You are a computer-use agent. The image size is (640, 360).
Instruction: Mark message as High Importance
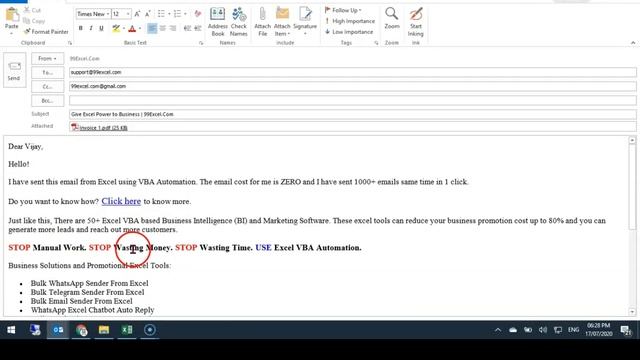click(350, 21)
